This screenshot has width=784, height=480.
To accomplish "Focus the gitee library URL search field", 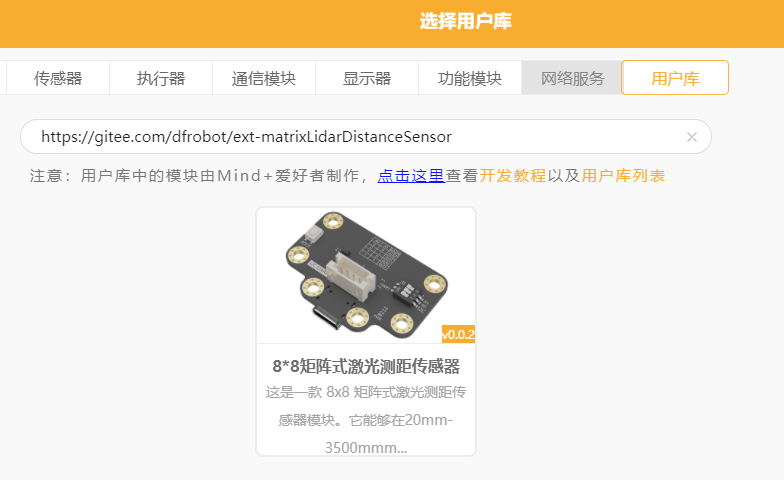I will click(366, 136).
